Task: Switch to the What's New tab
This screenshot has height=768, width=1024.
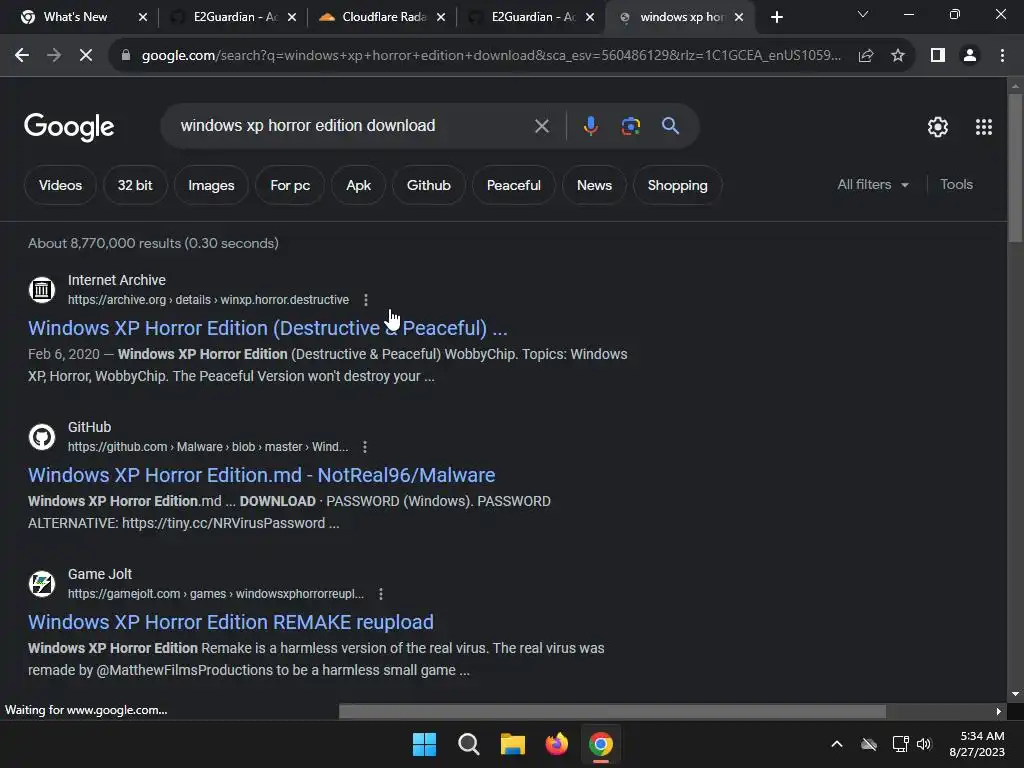Action: (75, 18)
